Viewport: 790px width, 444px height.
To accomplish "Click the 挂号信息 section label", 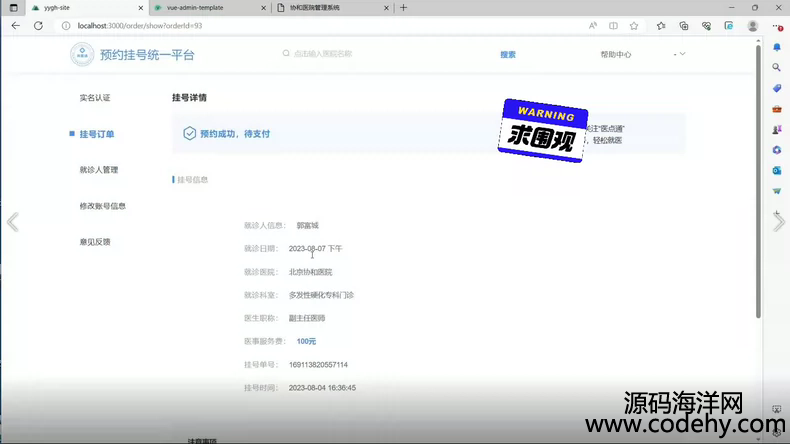I will (192, 179).
